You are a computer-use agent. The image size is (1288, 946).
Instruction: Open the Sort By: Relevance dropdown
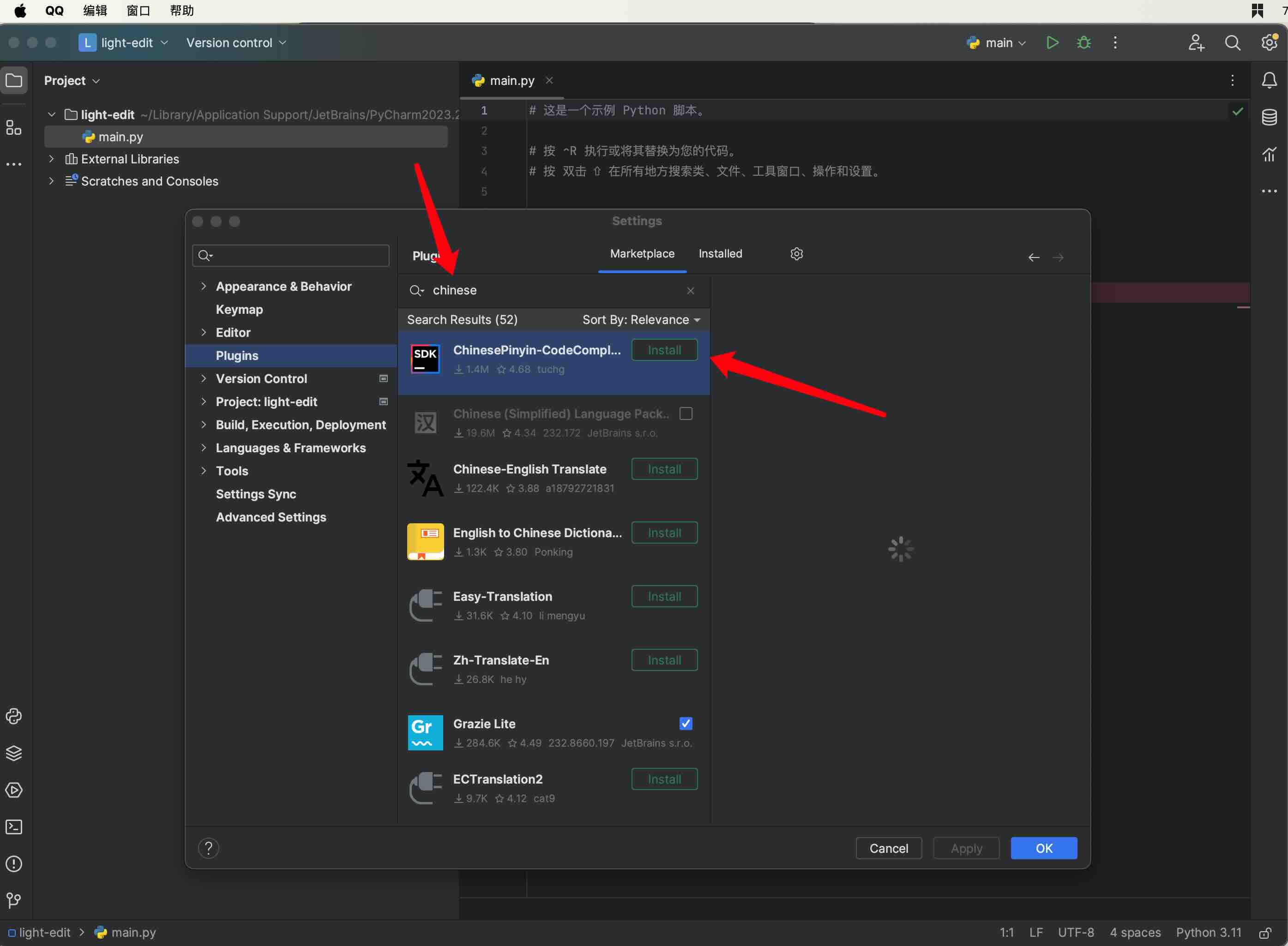641,319
